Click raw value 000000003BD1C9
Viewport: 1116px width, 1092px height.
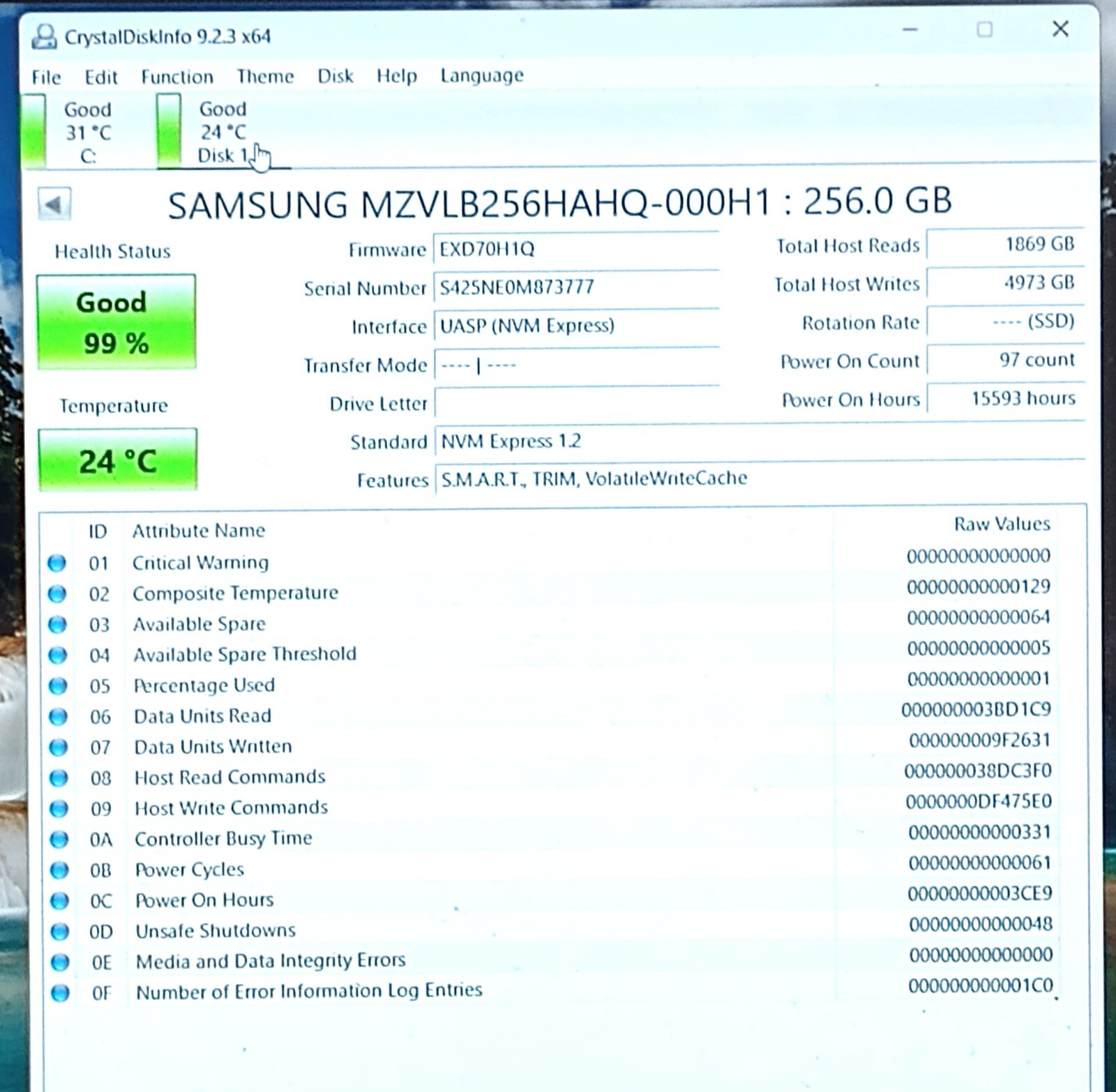[976, 709]
